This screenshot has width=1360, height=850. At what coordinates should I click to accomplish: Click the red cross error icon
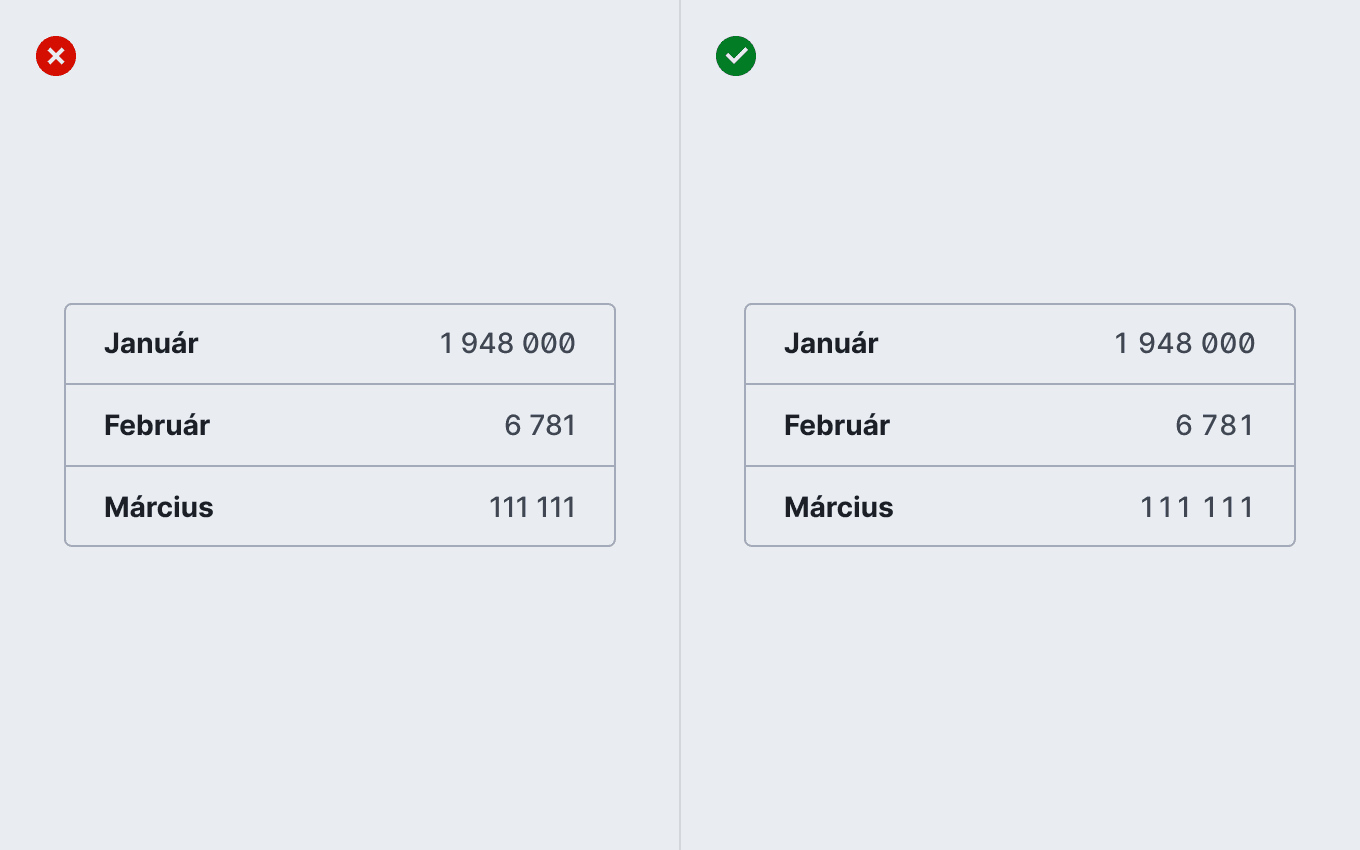tap(56, 56)
